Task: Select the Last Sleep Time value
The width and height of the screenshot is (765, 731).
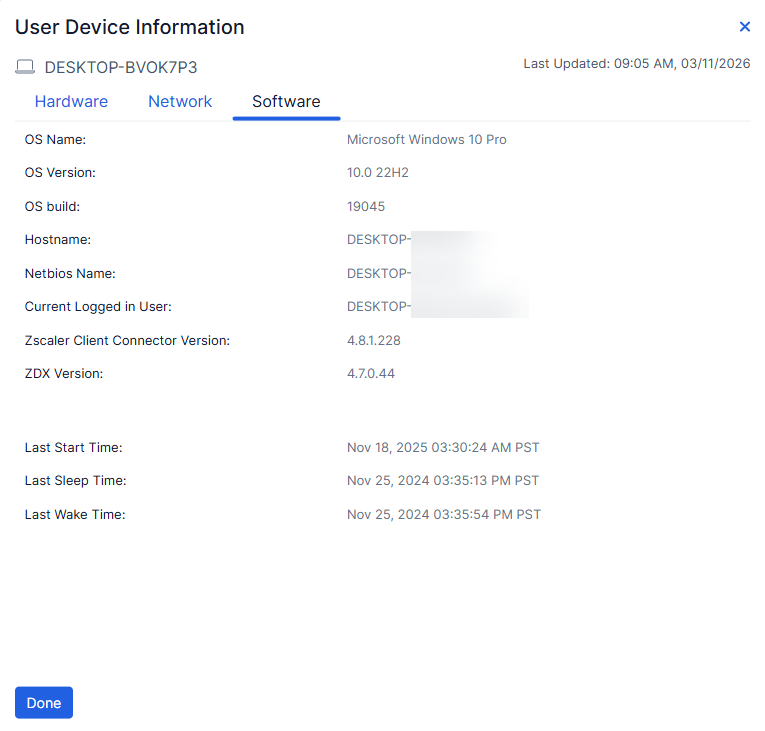Action: pyautogui.click(x=443, y=481)
